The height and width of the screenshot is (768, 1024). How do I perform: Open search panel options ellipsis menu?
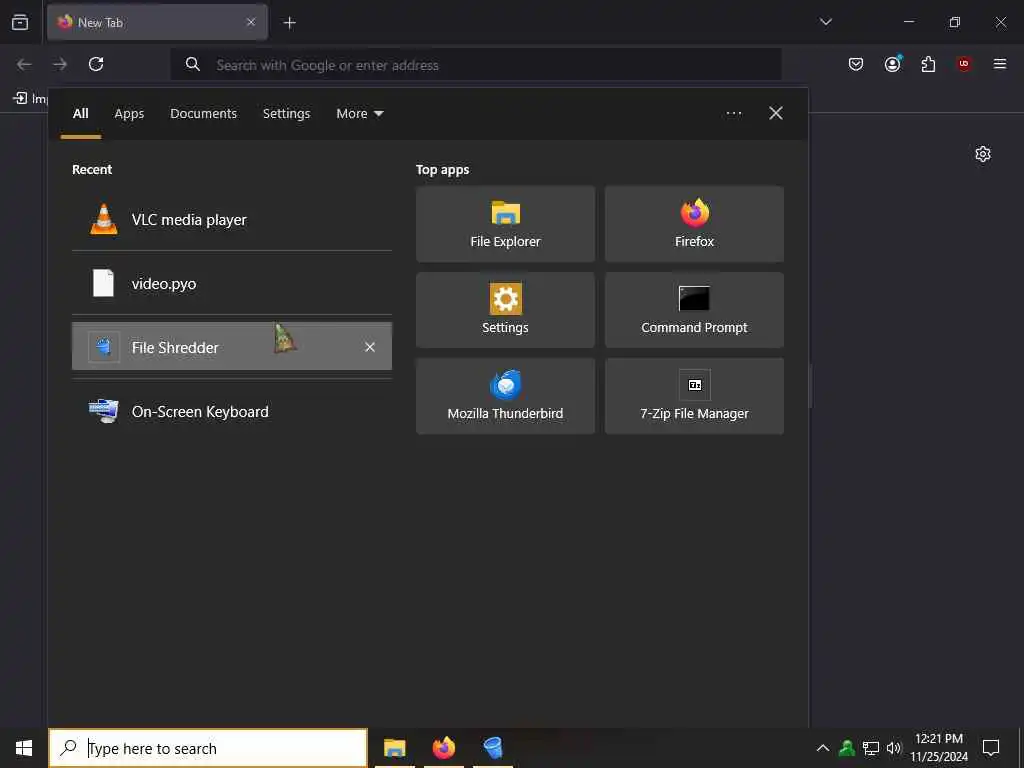734,113
